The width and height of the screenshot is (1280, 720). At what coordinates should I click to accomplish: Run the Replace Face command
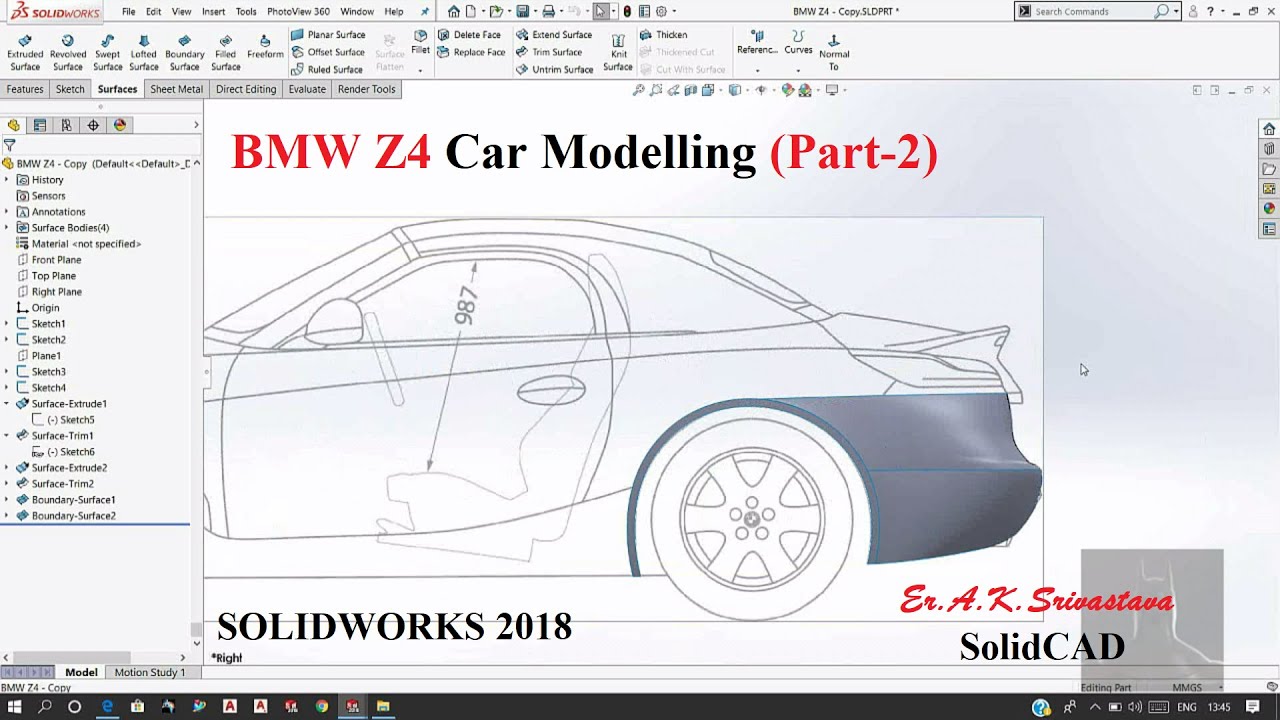472,52
